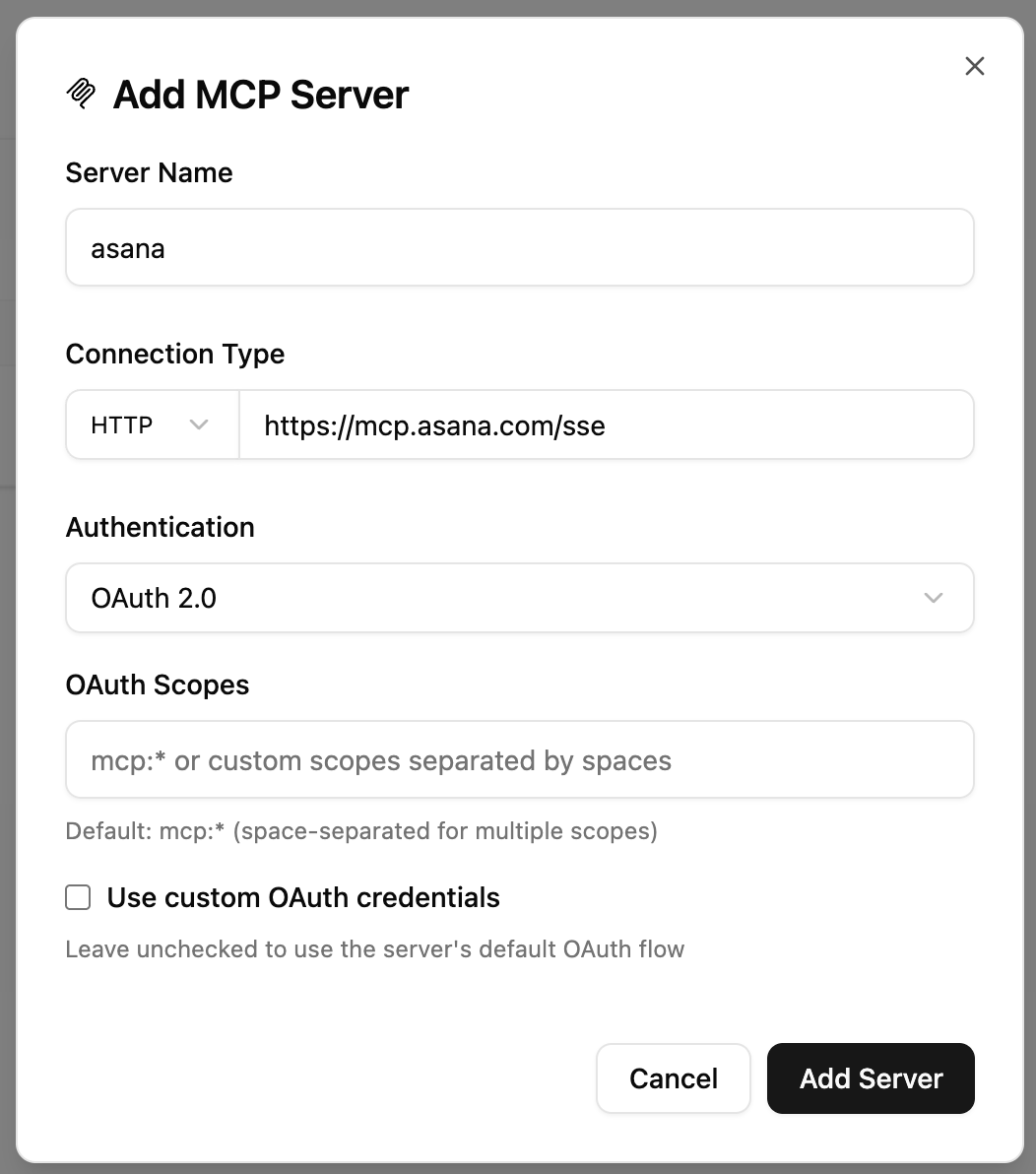Viewport: 1036px width, 1174px height.
Task: Click the chevron icon next to HTTP
Action: [198, 425]
